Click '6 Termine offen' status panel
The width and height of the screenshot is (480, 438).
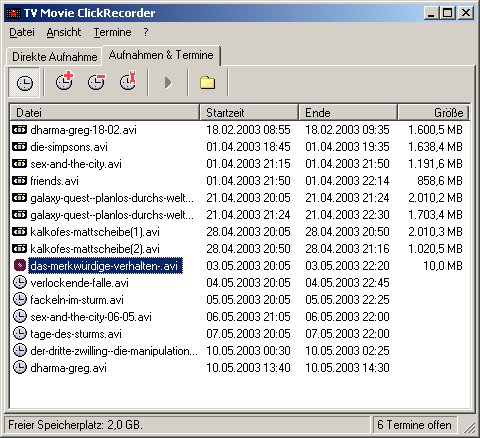pos(415,425)
